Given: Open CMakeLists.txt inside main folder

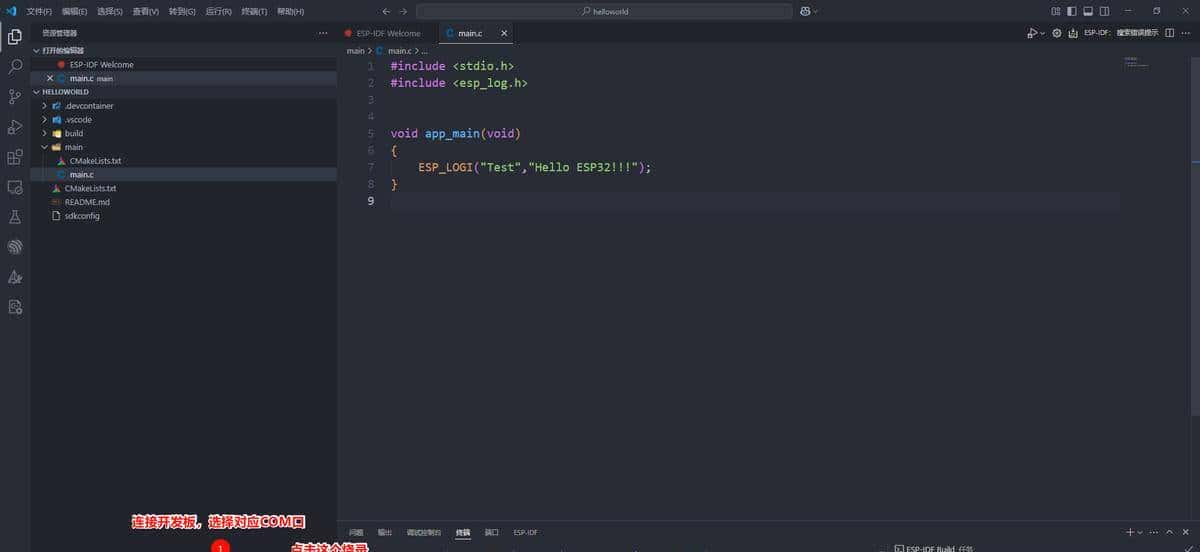Looking at the screenshot, I should point(183,160).
